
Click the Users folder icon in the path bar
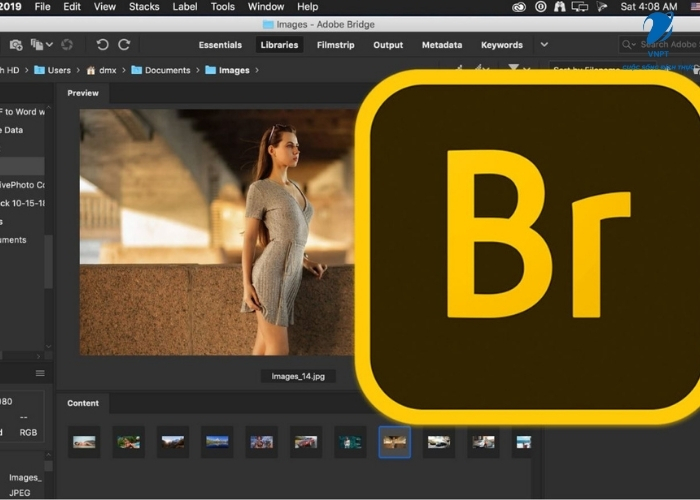pos(39,70)
